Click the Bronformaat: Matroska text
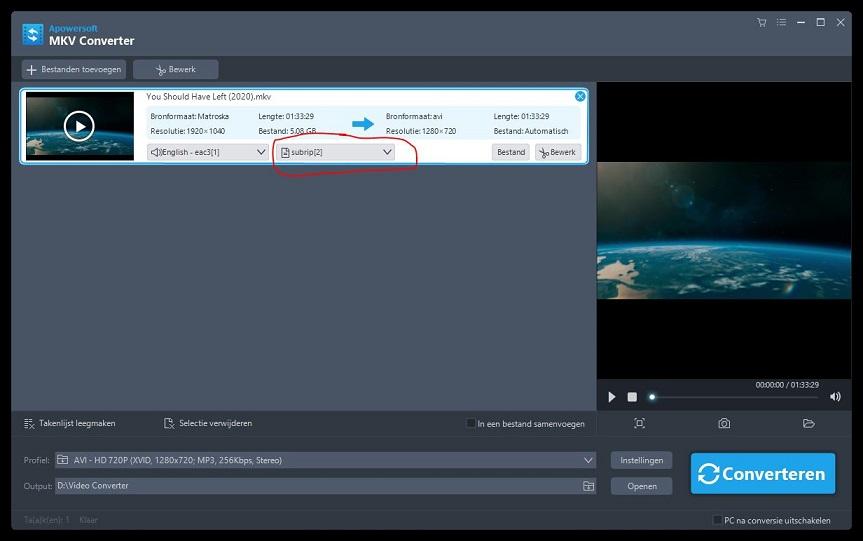Screen dimensions: 863x541 [x=189, y=116]
